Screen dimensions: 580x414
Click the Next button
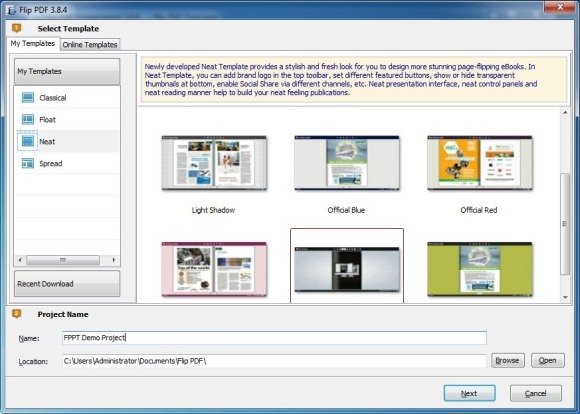[x=469, y=394]
